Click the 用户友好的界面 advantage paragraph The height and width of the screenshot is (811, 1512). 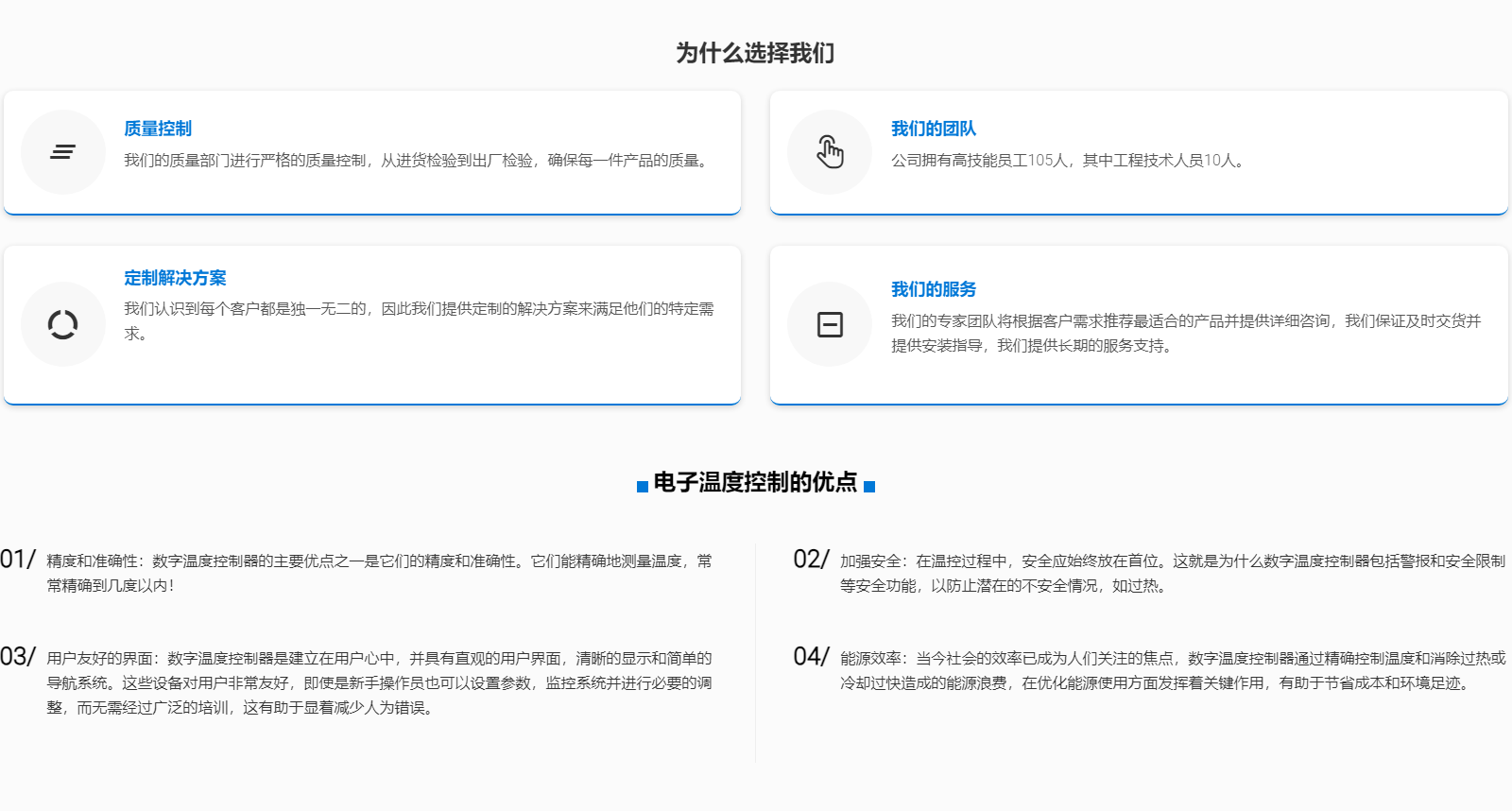coord(379,682)
